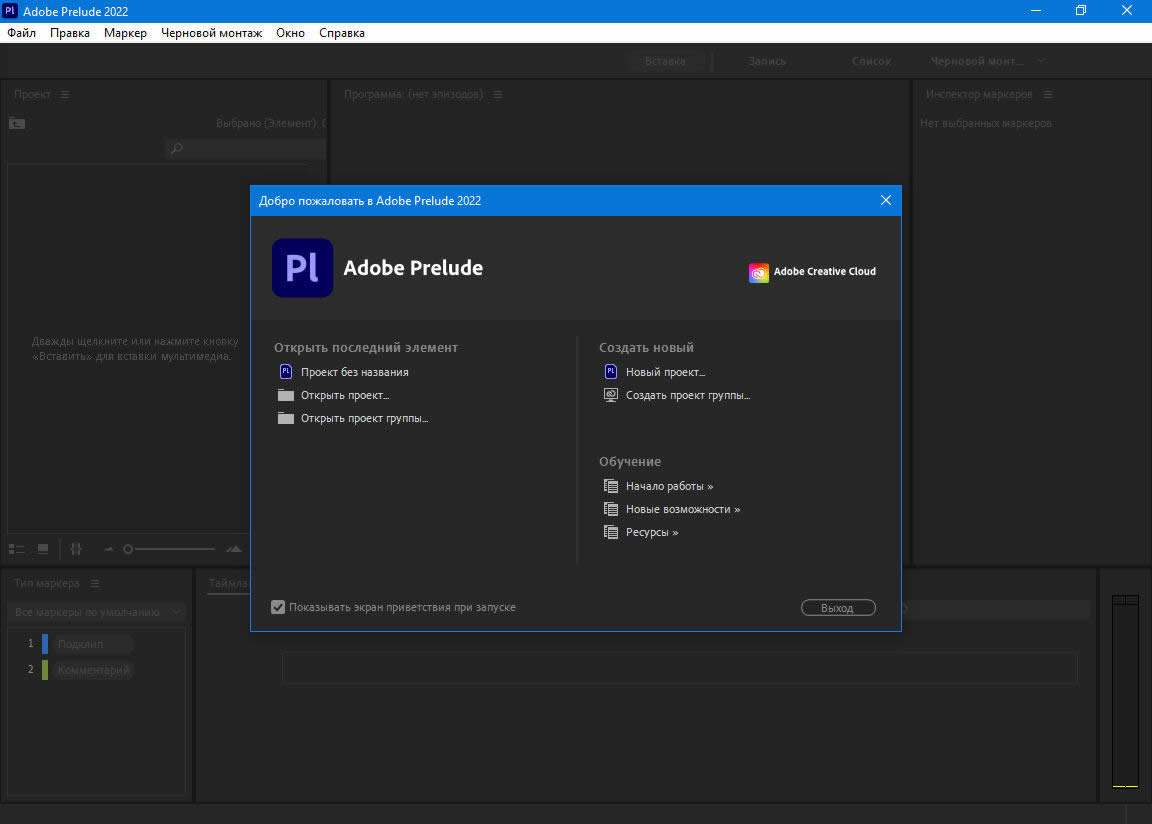The height and width of the screenshot is (824, 1152).
Task: Open the "Новые возможности »" link
Action: [683, 509]
